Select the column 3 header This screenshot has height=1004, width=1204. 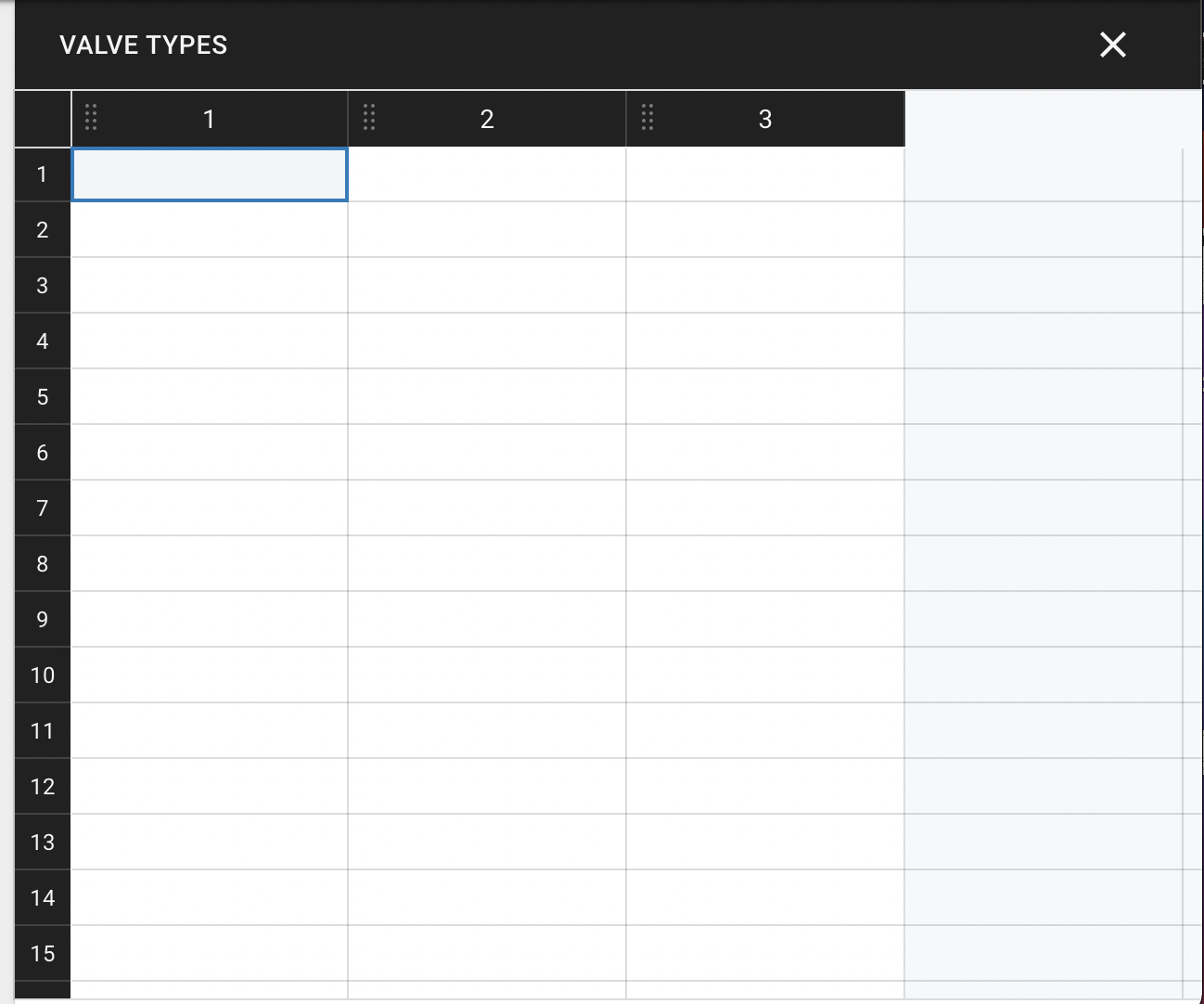click(765, 118)
